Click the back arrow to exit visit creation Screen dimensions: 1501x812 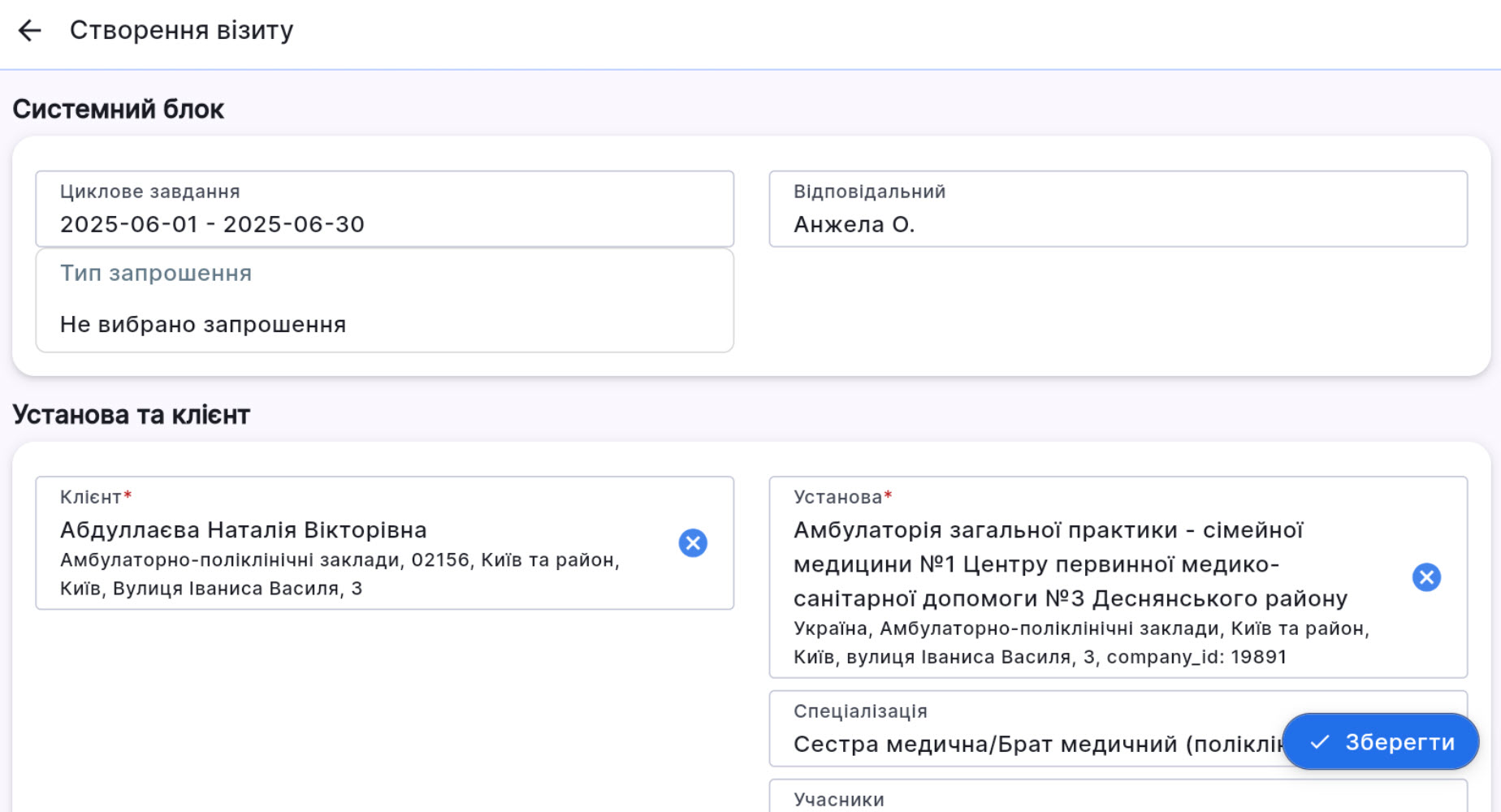coord(29,31)
